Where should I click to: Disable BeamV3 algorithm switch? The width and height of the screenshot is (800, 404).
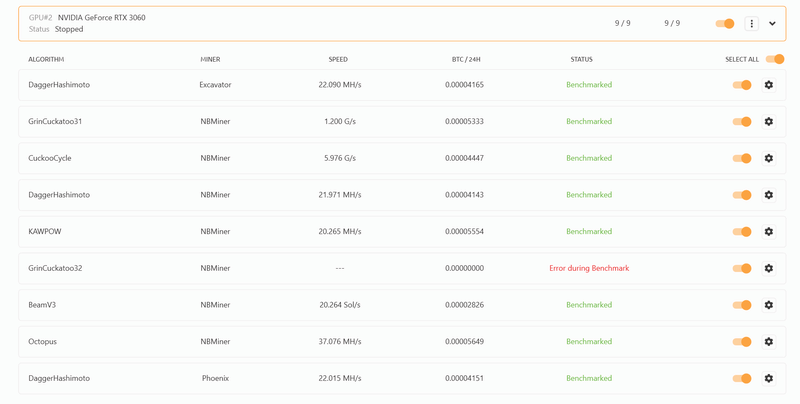(x=742, y=305)
